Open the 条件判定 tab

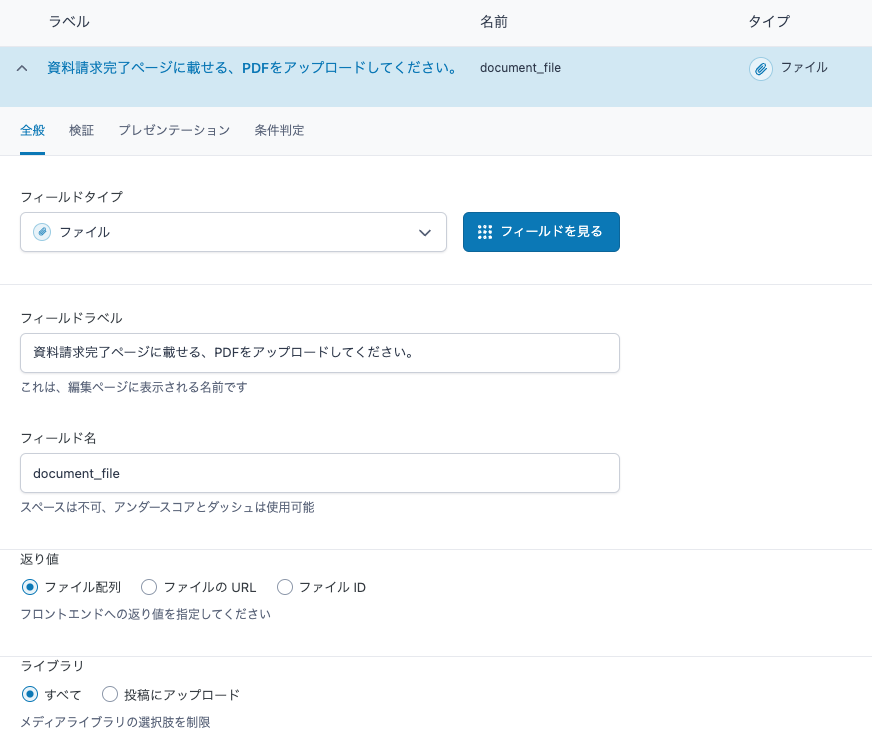coord(279,131)
